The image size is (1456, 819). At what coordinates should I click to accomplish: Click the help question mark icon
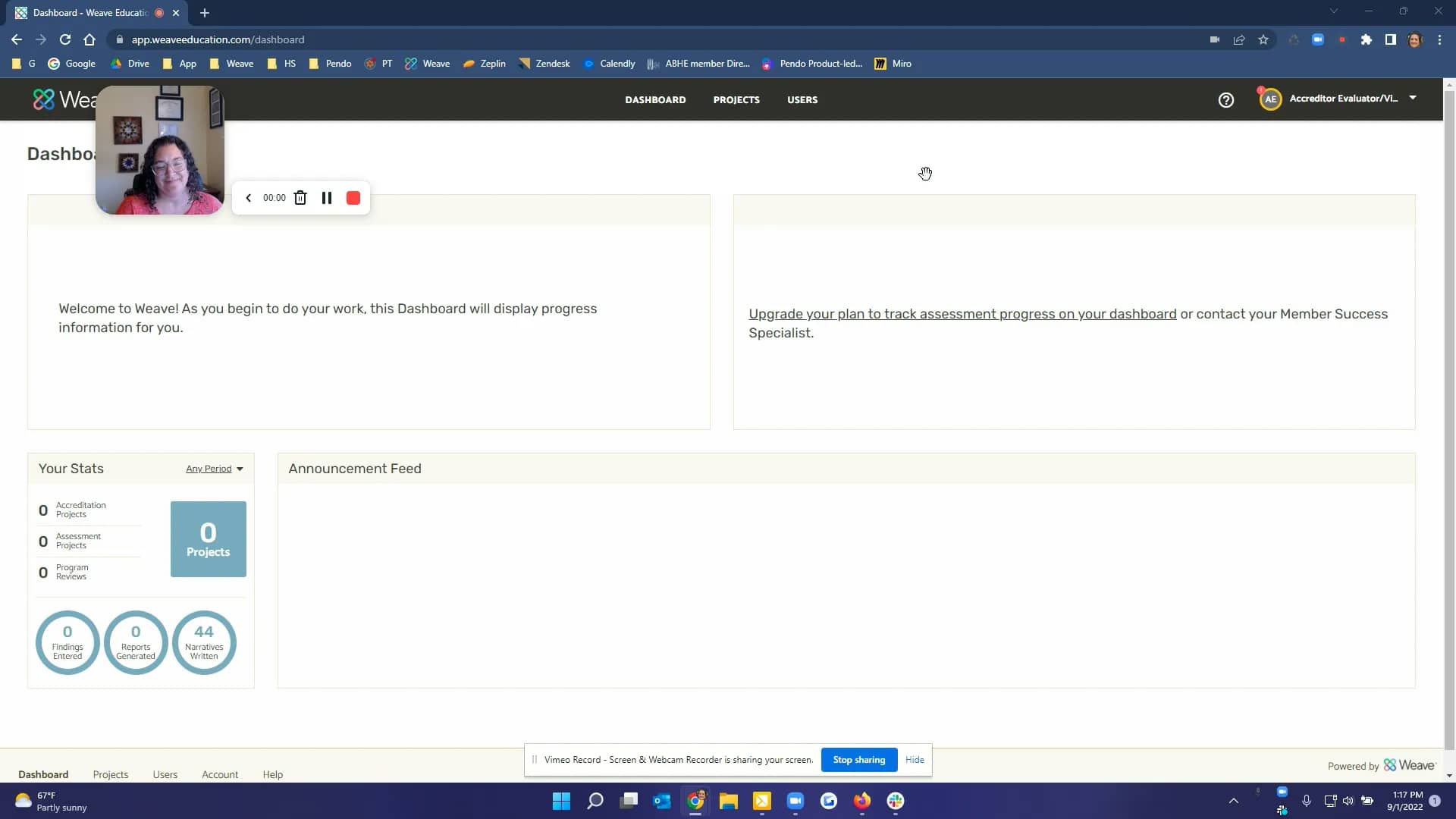click(1225, 99)
